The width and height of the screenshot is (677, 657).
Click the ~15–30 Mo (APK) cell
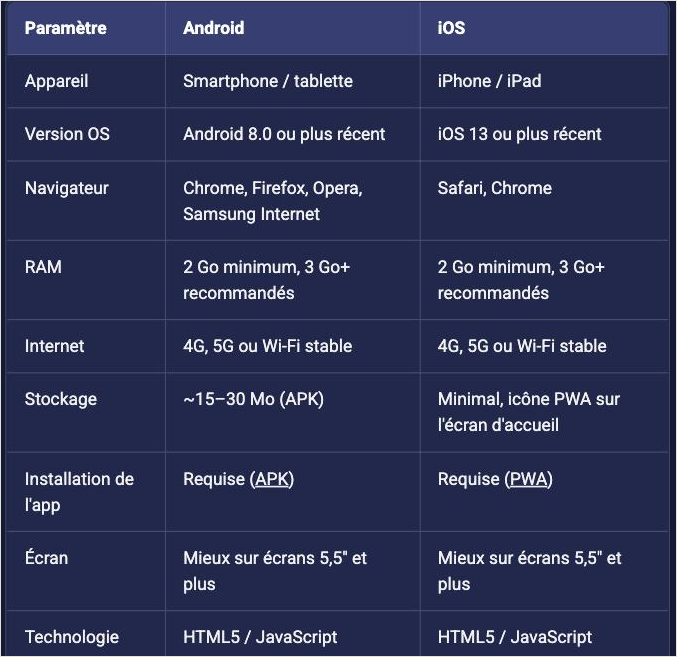pos(253,399)
